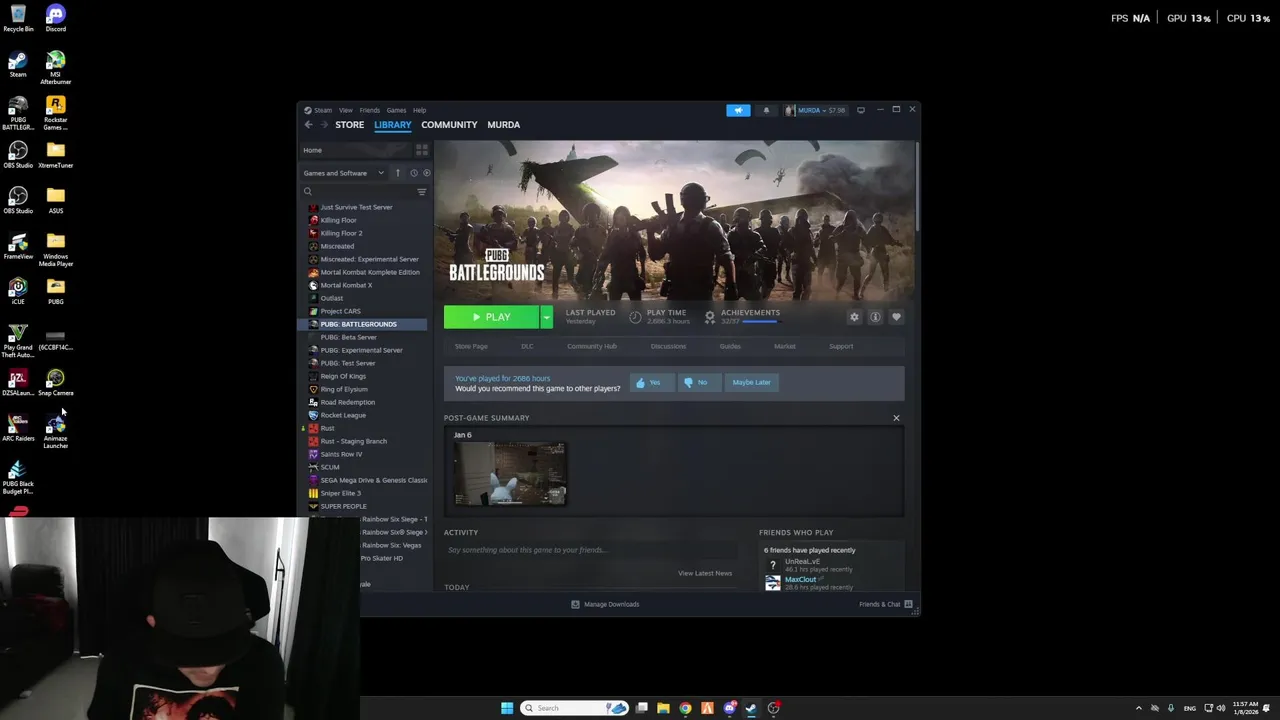Filter library by ready to play icon

pyautogui.click(x=426, y=173)
